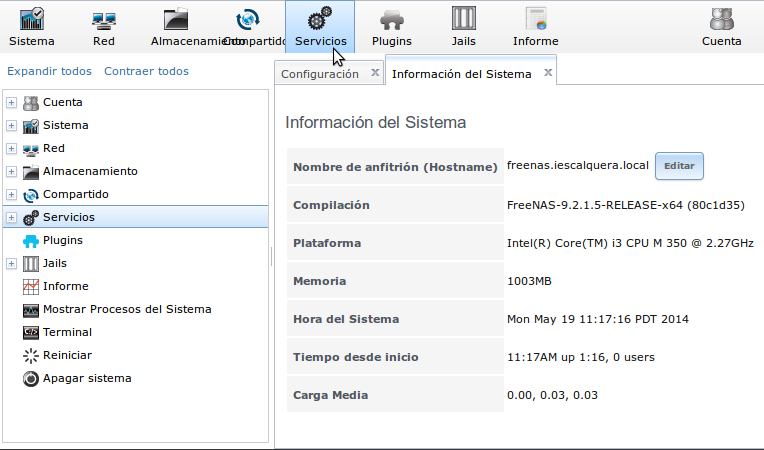Click the Mon May 19 system time value
The height and width of the screenshot is (450, 764).
pyautogui.click(x=598, y=319)
